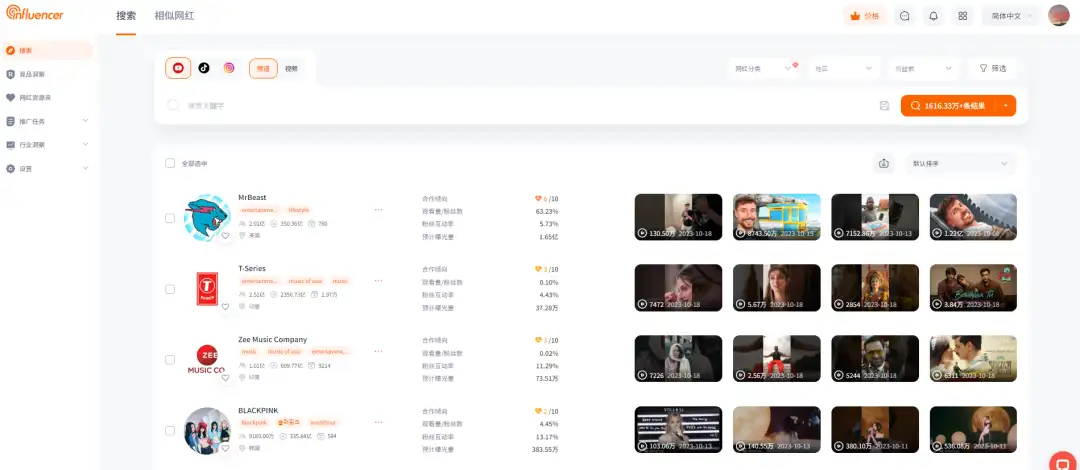Open the three-dot menu for T-Series
The image size is (1080, 470).
point(378,280)
